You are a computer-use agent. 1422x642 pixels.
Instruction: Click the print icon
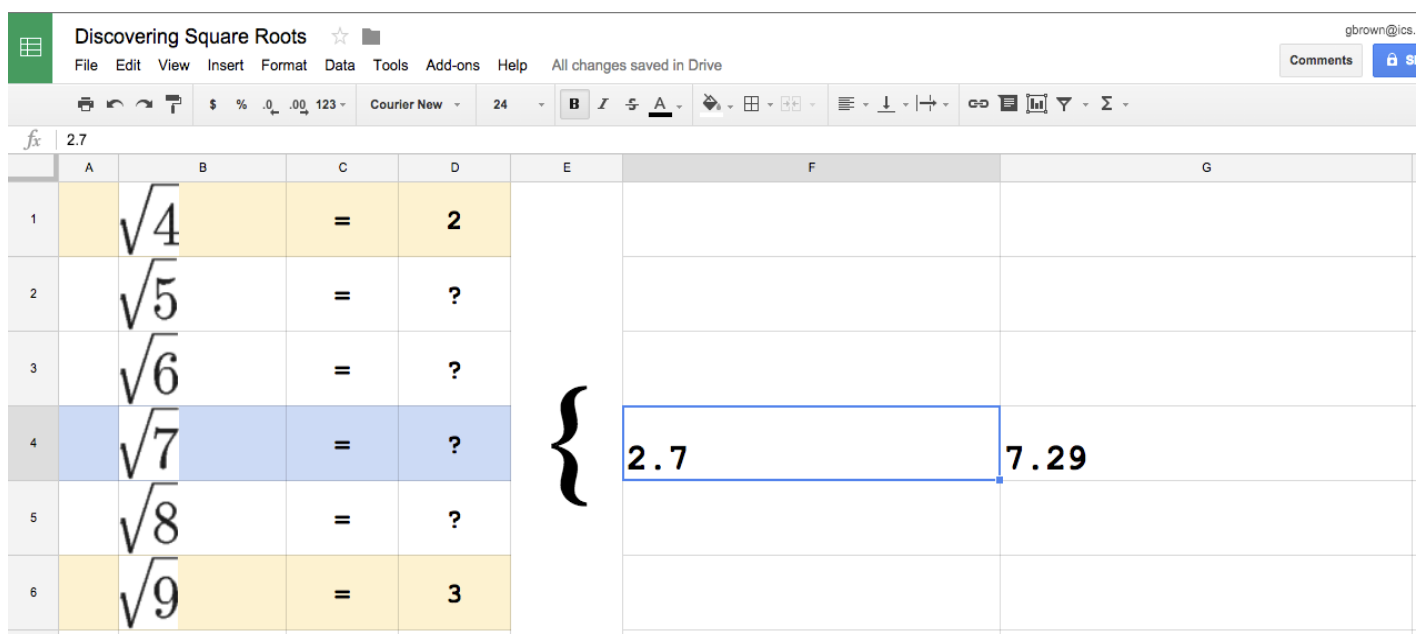85,104
